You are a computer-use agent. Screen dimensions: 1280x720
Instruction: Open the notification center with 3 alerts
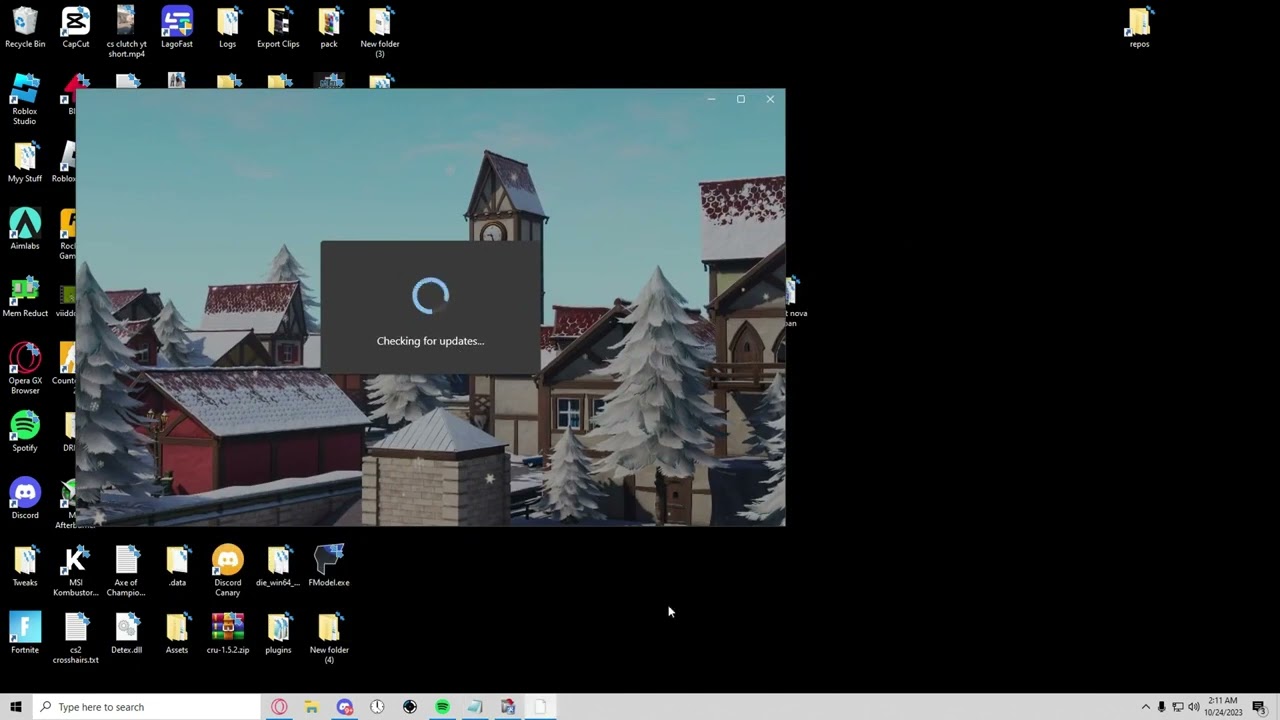(x=1259, y=707)
